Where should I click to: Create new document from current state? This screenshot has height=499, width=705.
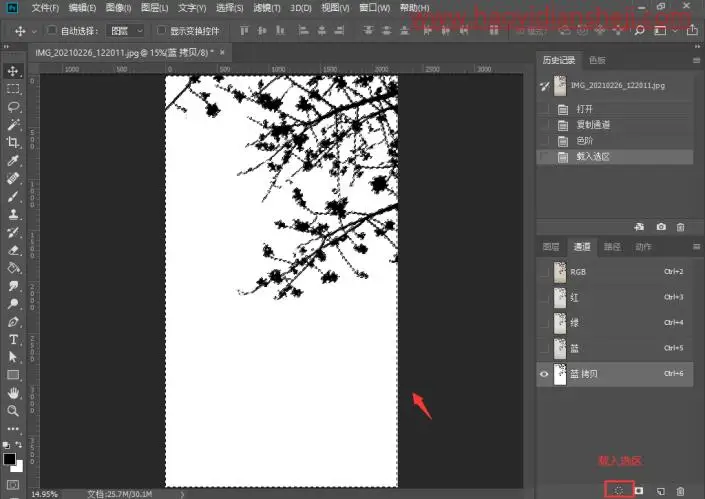[639, 227]
